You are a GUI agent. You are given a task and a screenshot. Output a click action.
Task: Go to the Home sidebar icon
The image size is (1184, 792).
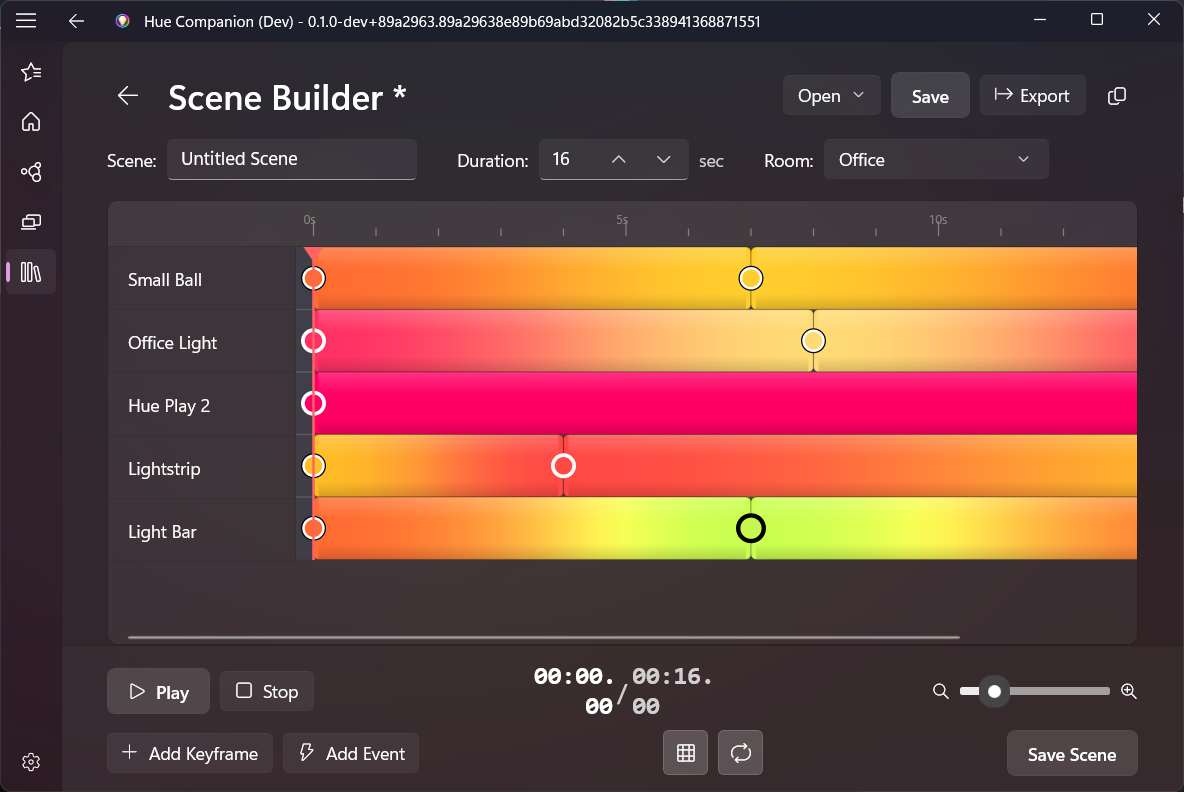[31, 122]
